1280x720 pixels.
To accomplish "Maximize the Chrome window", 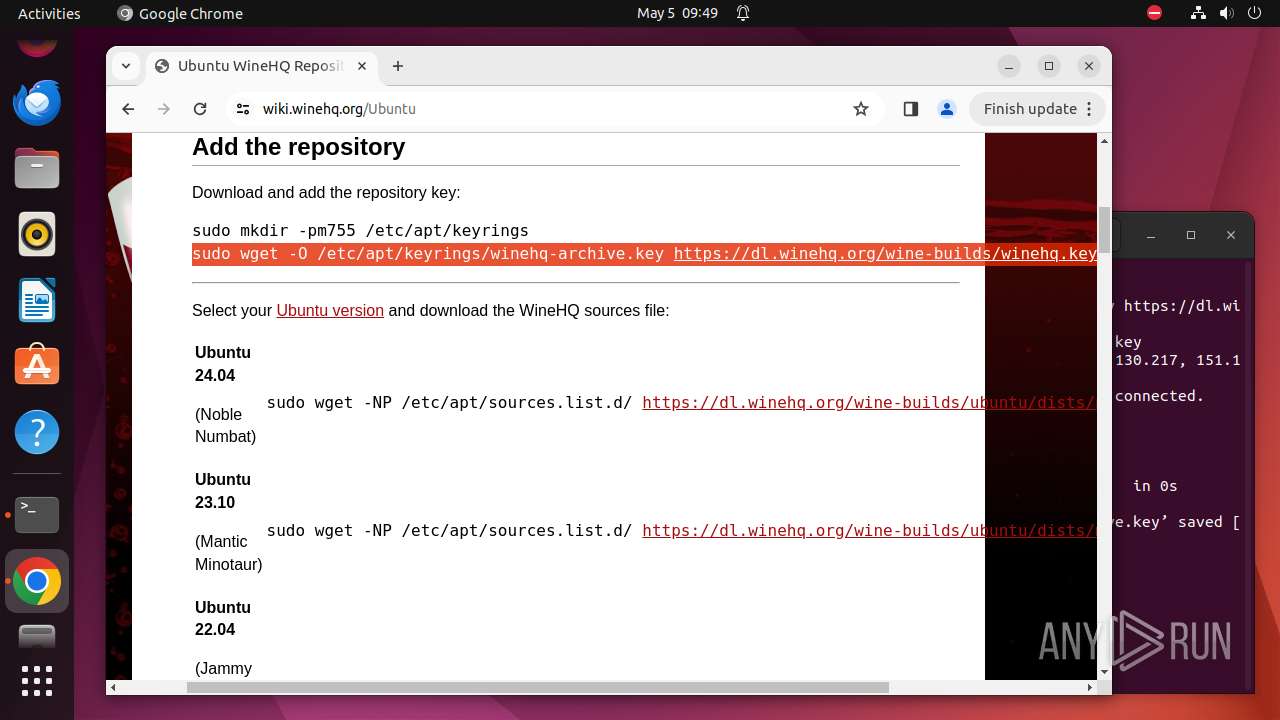I will tap(1049, 66).
